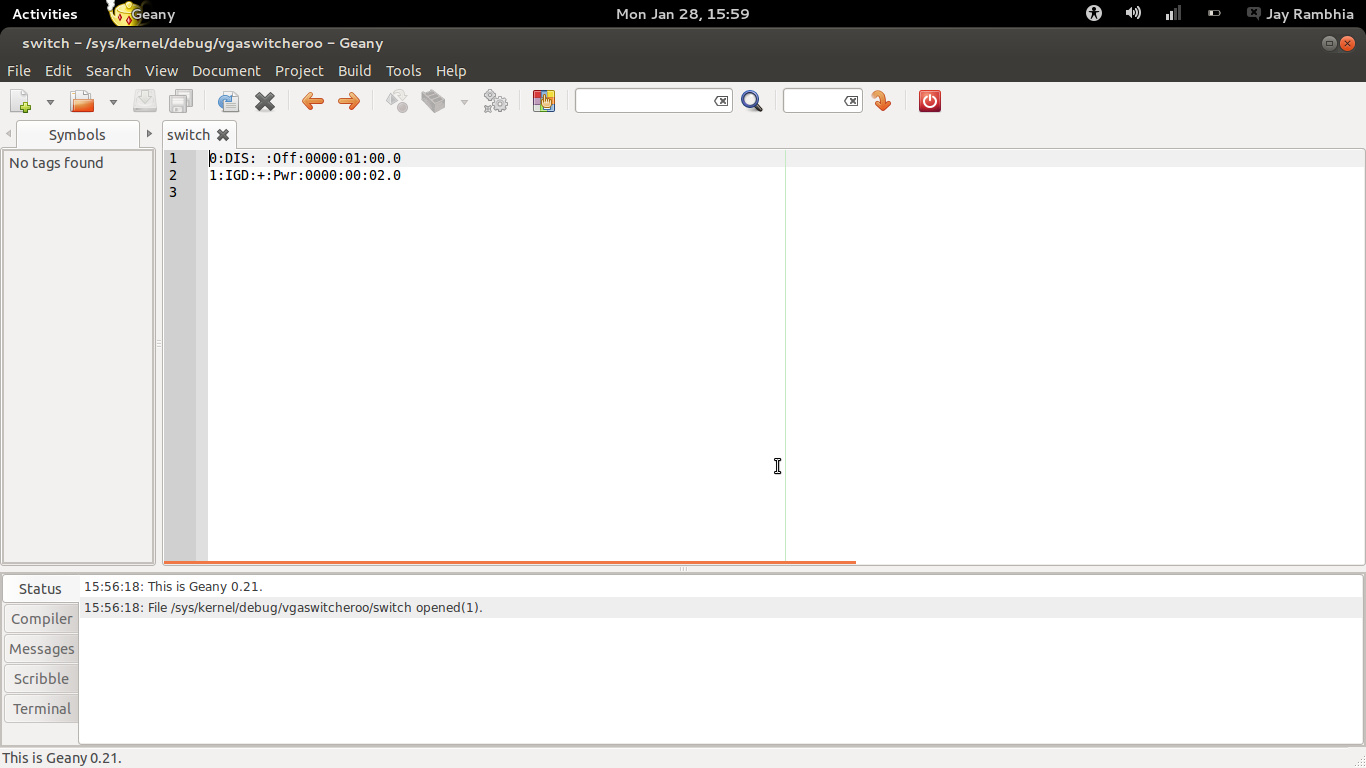This screenshot has height=768, width=1366.
Task: Clear the search field text
Action: pyautogui.click(x=721, y=101)
